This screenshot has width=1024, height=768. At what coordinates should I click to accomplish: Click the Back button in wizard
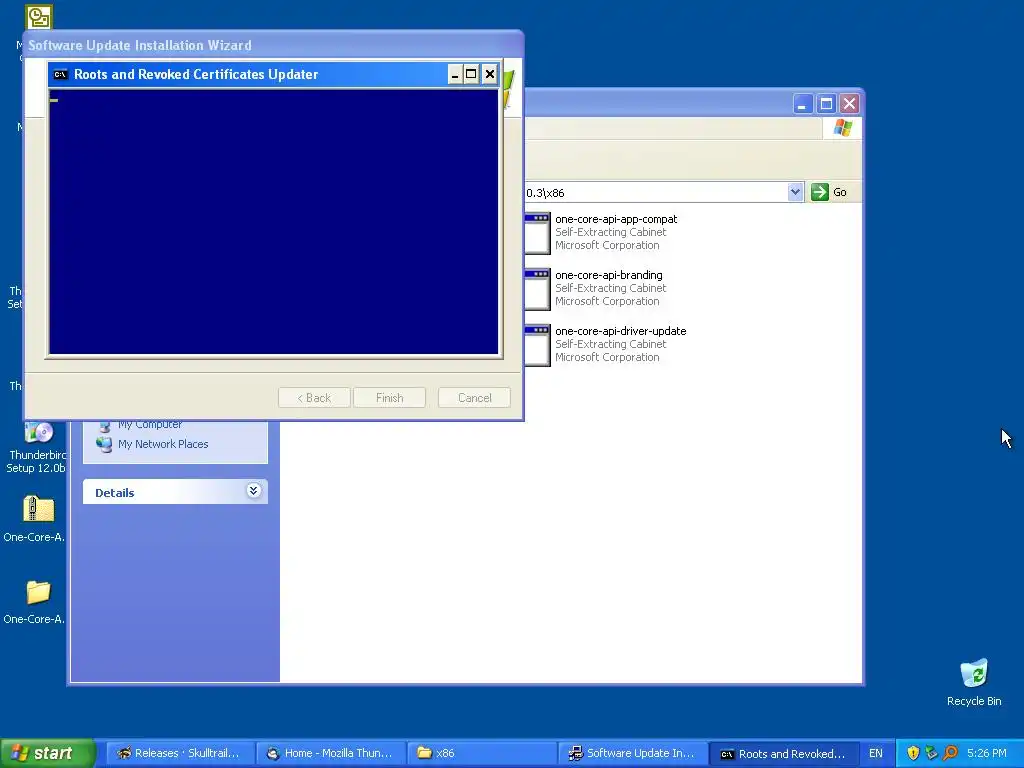click(x=314, y=398)
